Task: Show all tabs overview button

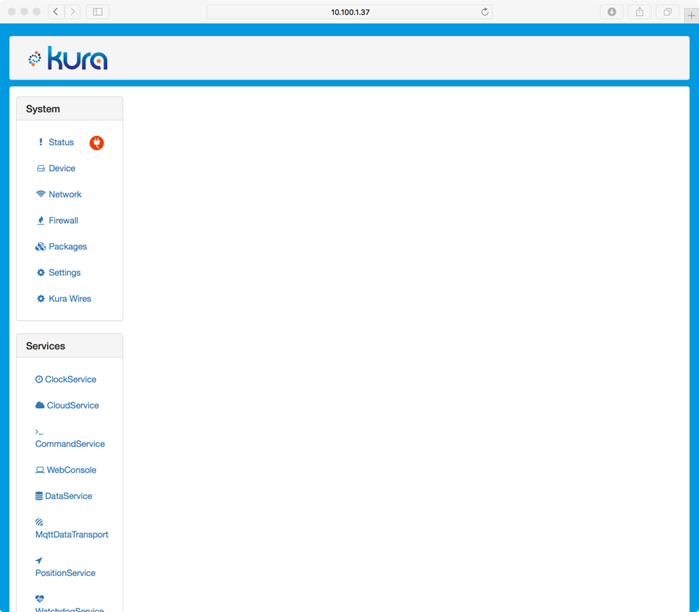Action: tap(667, 12)
